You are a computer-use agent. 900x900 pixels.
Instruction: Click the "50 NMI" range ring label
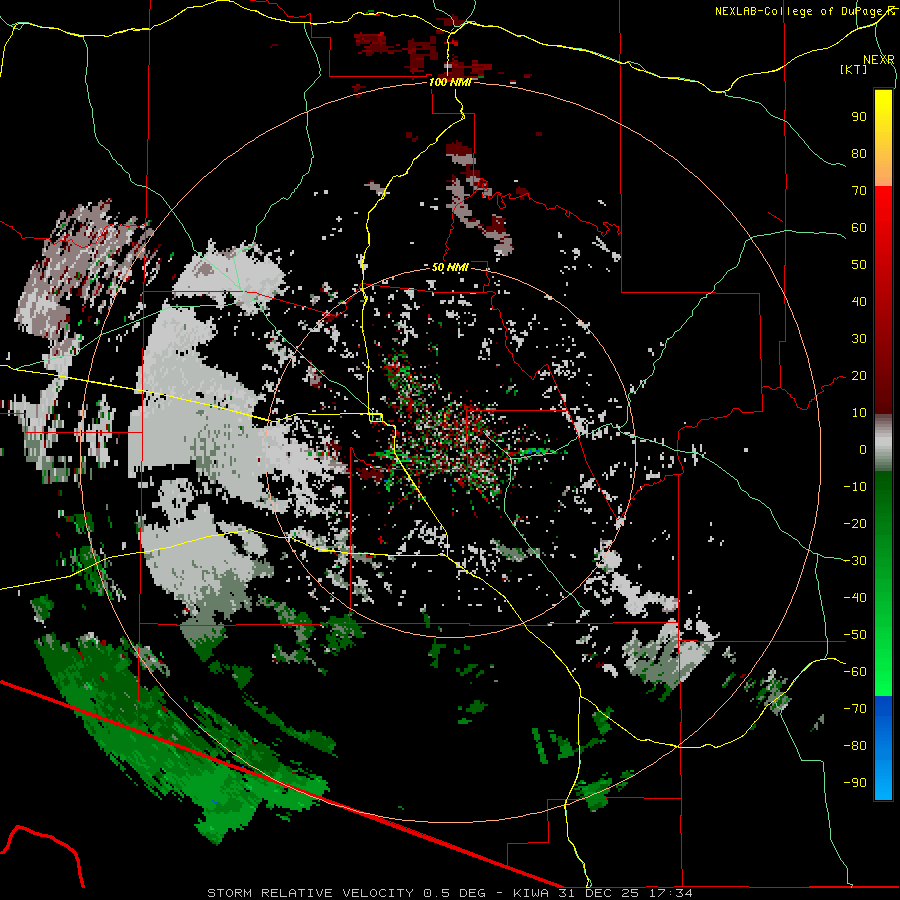(x=450, y=267)
